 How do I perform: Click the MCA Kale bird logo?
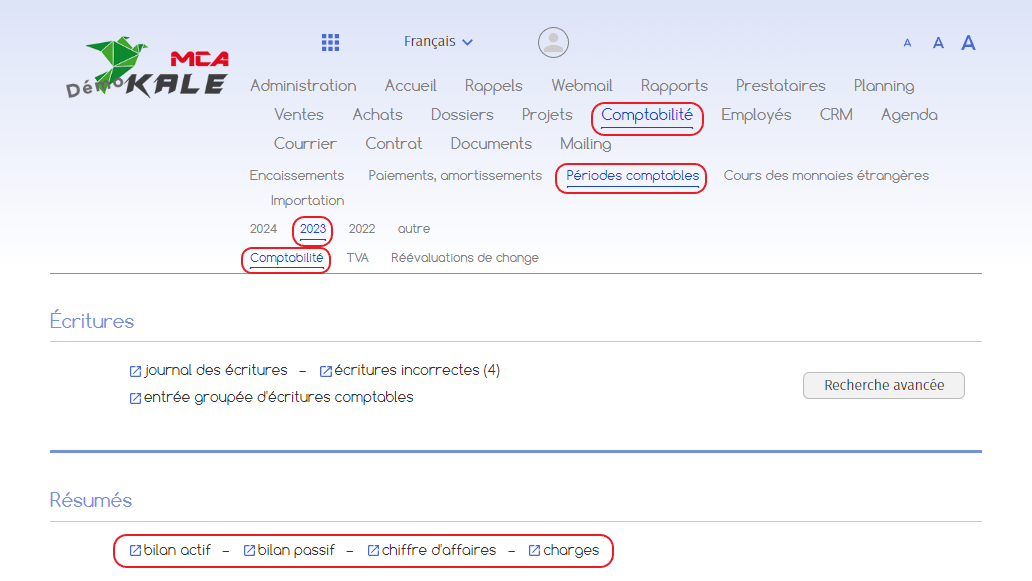coord(148,68)
